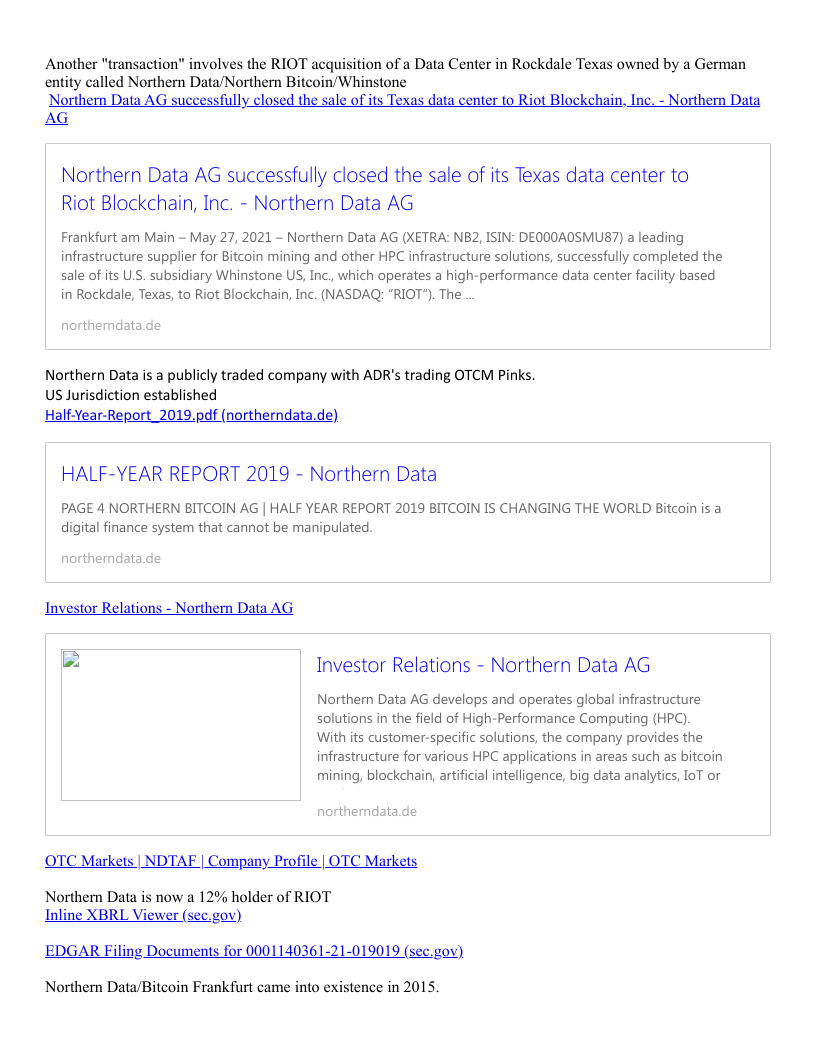Click the preview card title about Riot Blockchain sale

tap(374, 189)
